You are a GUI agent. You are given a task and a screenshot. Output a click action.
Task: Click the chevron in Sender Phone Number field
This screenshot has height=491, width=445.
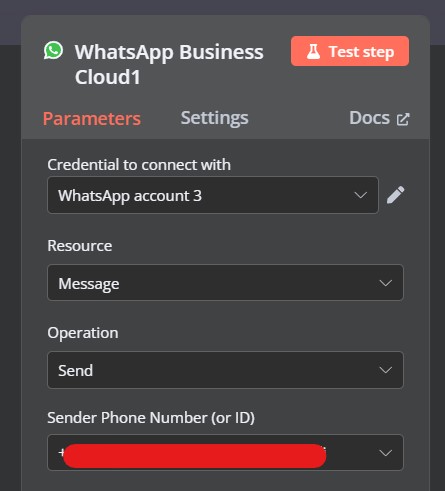[x=386, y=453]
